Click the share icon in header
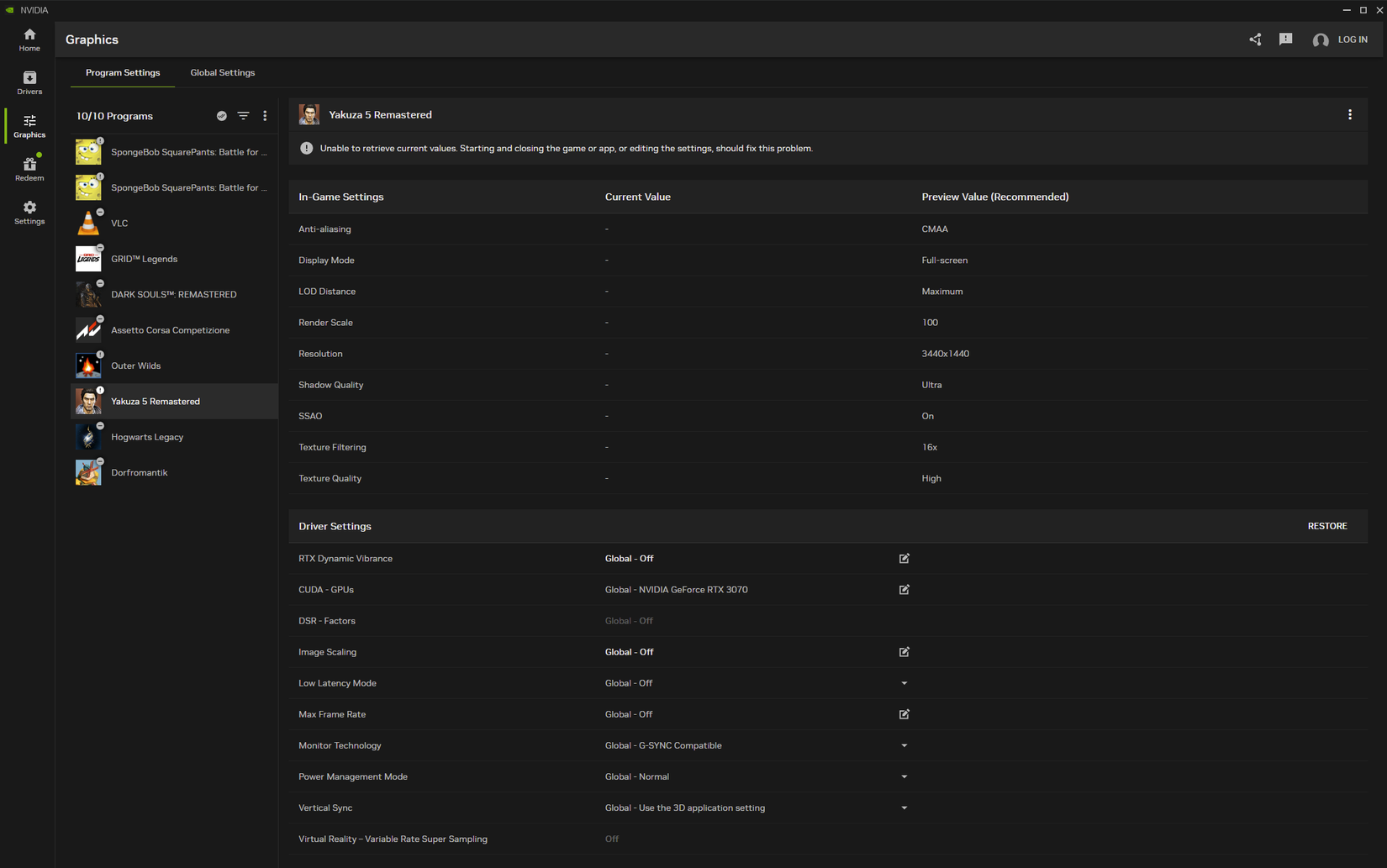Screen dimensions: 1387x868 [x=1255, y=39]
